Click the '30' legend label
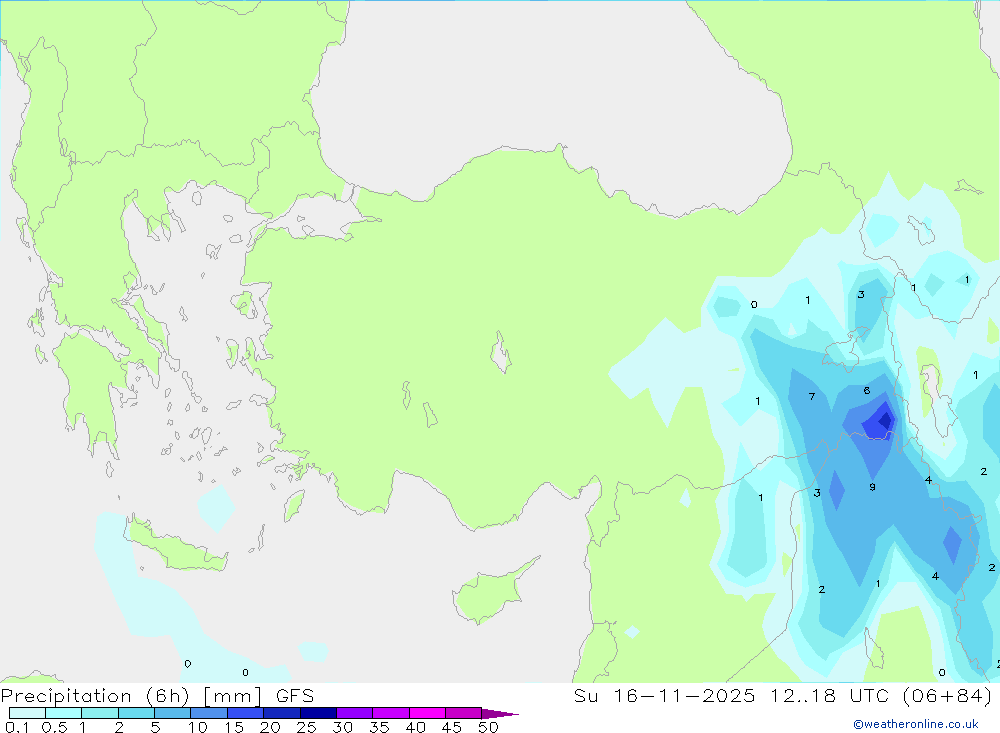 pos(343,727)
